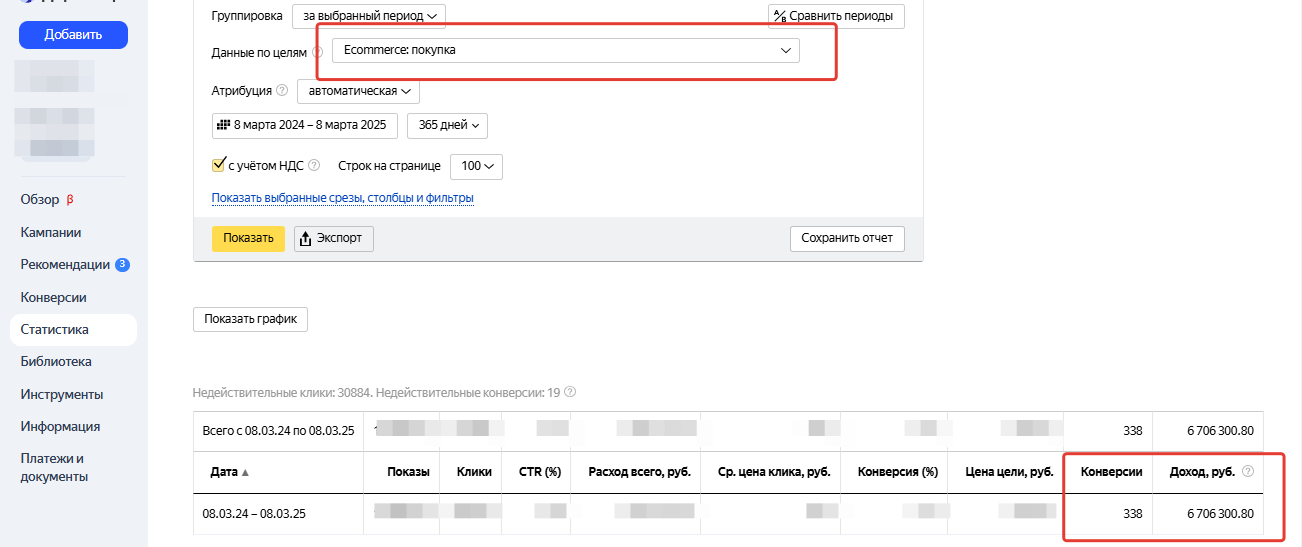Click the Сохранить отчет button

(846, 239)
